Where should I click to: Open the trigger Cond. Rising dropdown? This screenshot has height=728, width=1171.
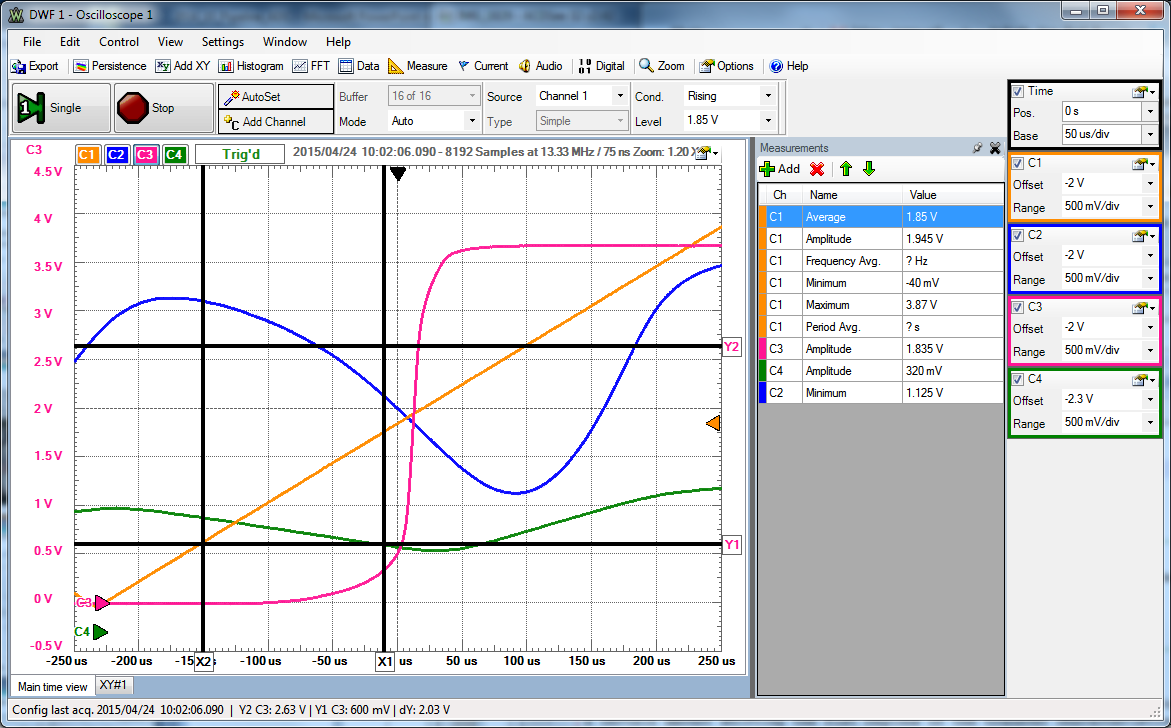click(x=768, y=96)
